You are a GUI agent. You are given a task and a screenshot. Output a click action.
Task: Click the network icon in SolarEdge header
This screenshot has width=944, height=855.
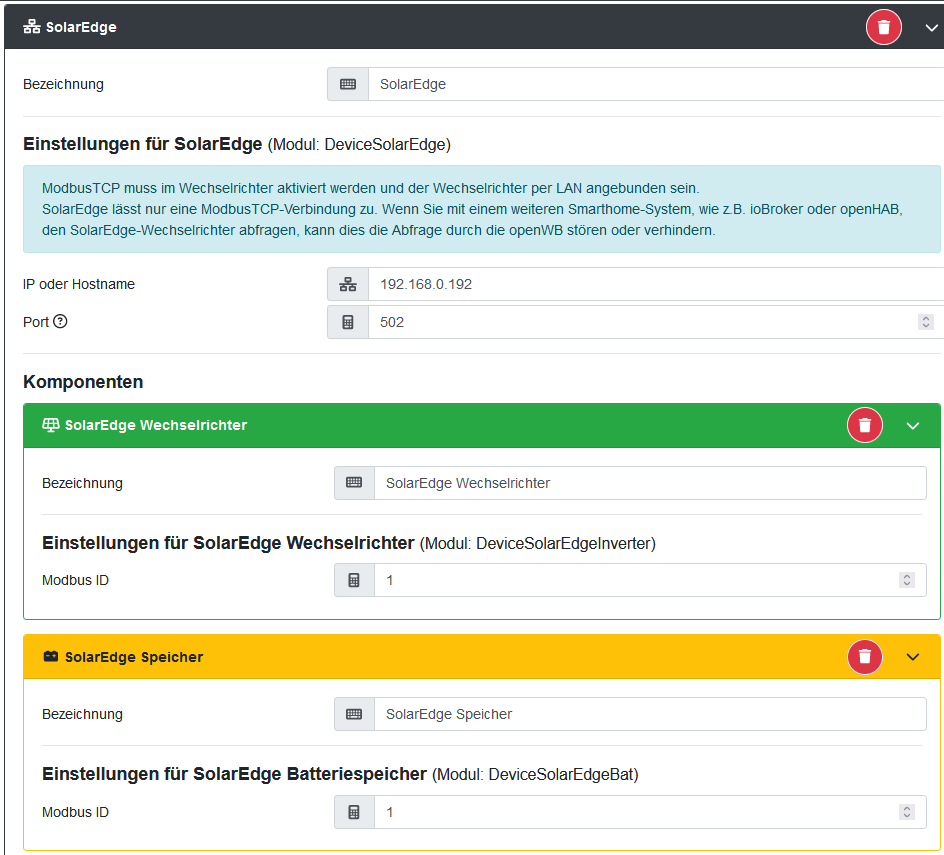pos(32,27)
